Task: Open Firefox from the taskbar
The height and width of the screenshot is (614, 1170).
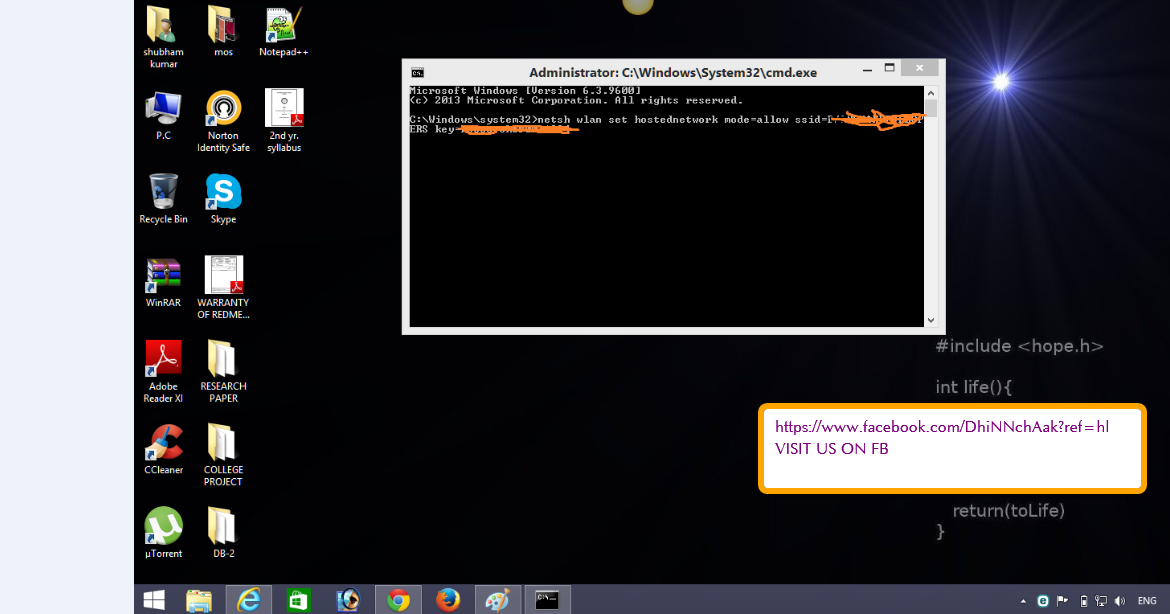Action: click(x=448, y=599)
